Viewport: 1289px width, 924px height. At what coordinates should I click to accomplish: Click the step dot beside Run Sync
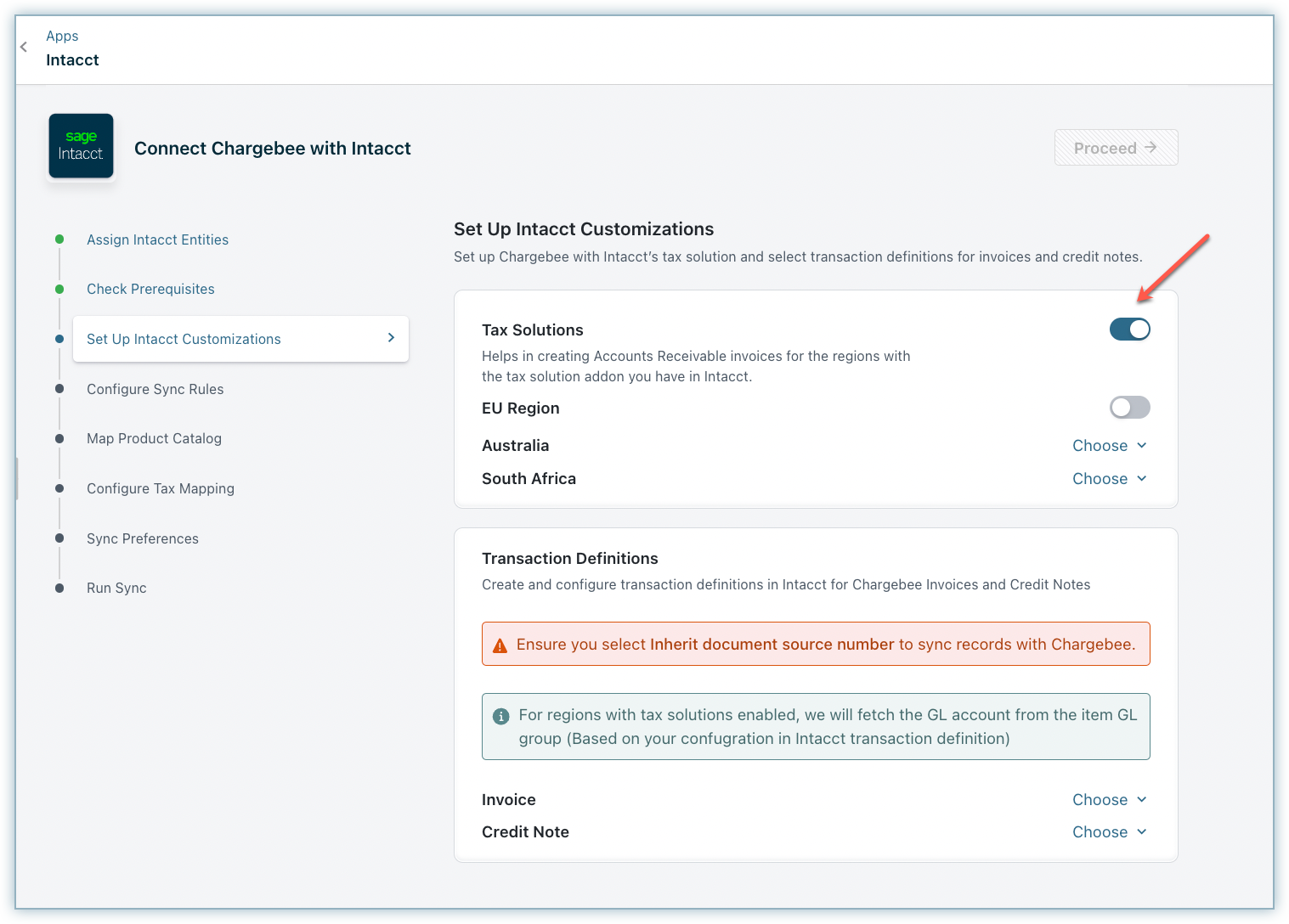tap(59, 588)
